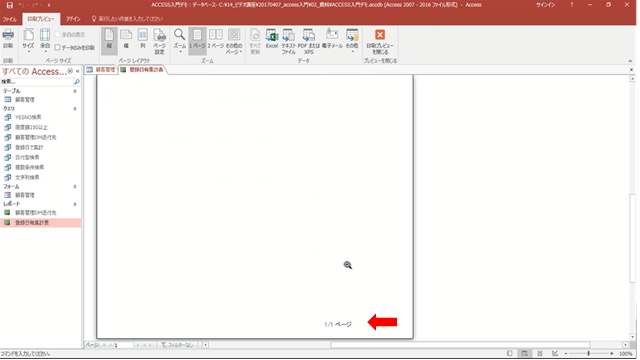Image resolution: width=640 pixels, height=360 pixels.
Task: Close Print Preview with red X button
Action: point(380,42)
